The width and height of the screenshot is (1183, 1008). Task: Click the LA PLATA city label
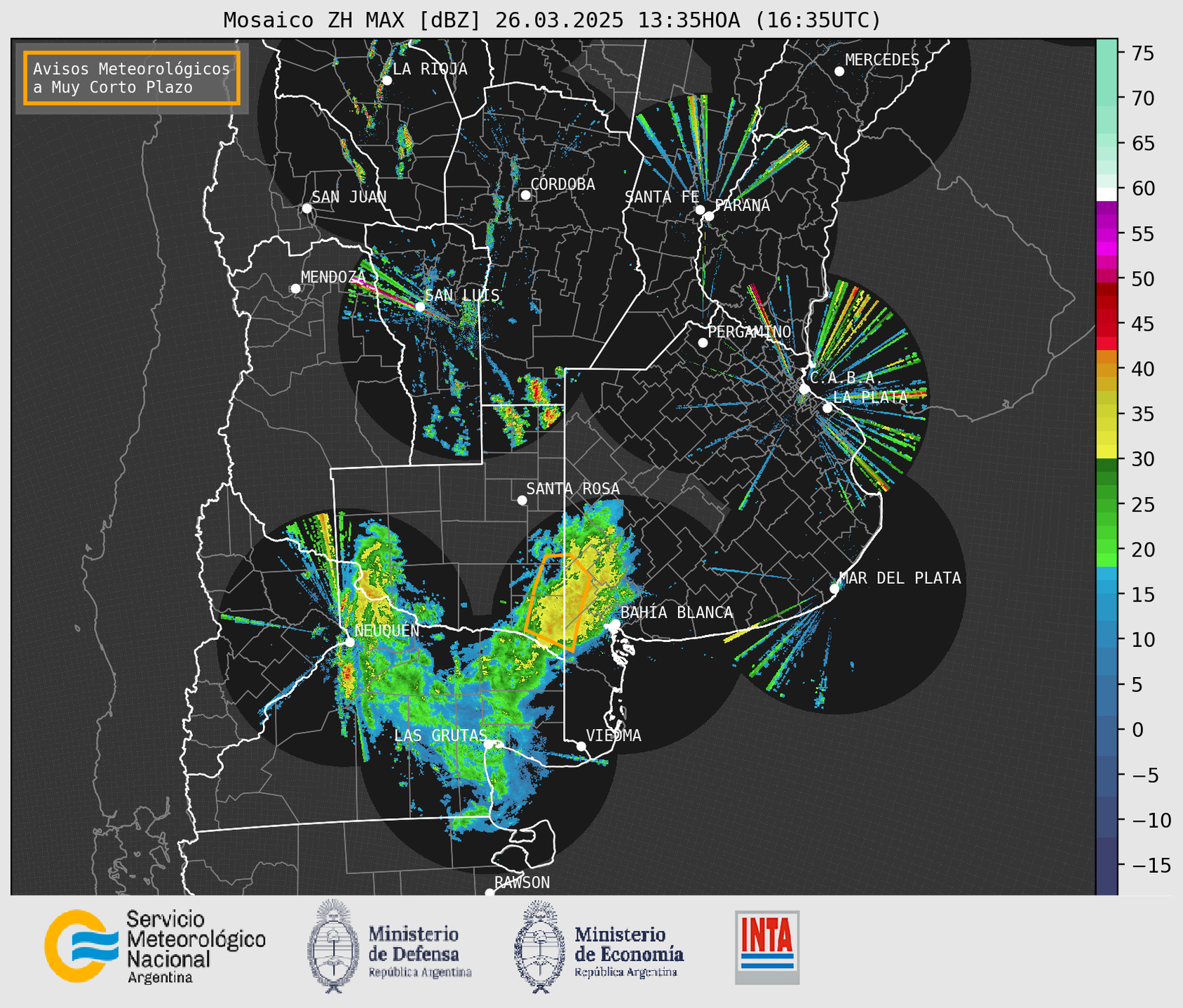tap(870, 397)
